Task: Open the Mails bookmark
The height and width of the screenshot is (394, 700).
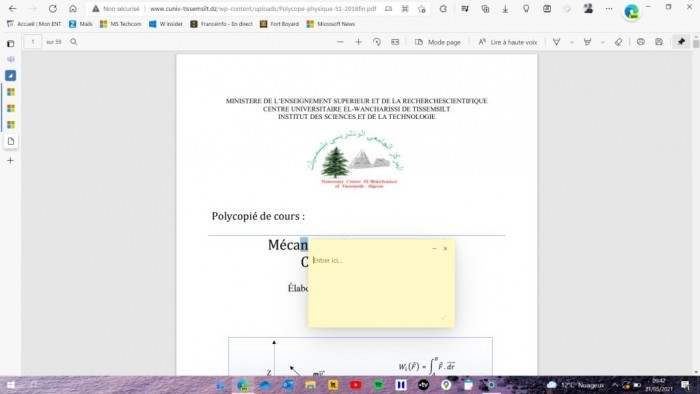Action: tap(81, 24)
